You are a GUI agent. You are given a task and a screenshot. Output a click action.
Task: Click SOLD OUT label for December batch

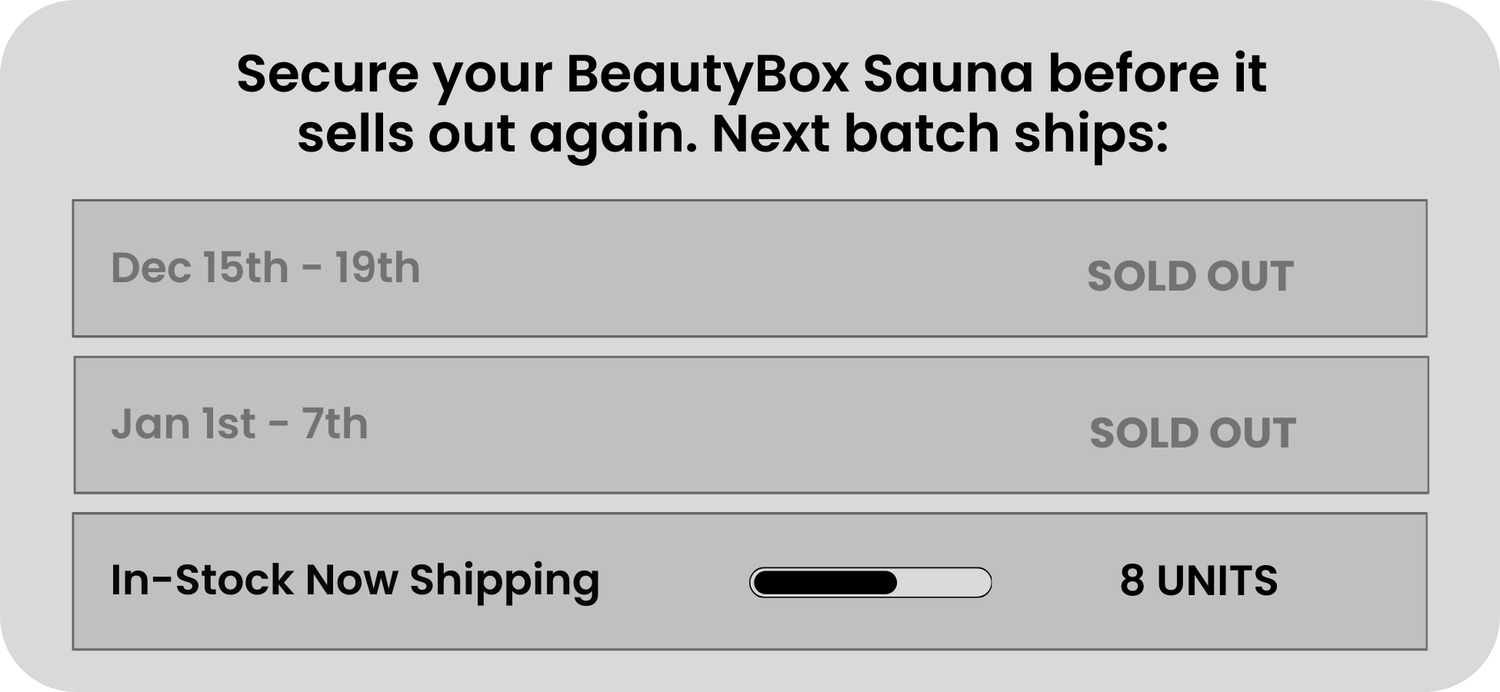tap(1190, 277)
